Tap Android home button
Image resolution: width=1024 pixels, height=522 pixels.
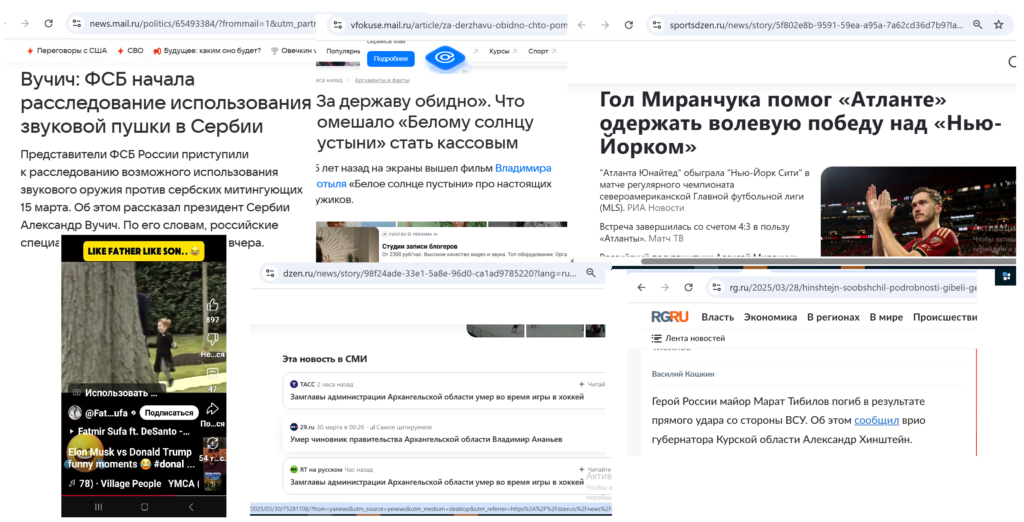tap(144, 506)
